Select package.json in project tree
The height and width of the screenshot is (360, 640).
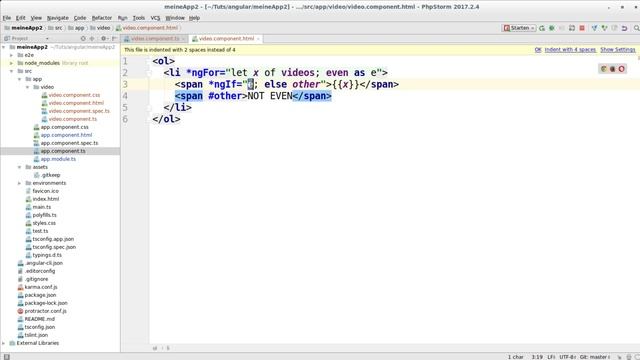click(40, 295)
